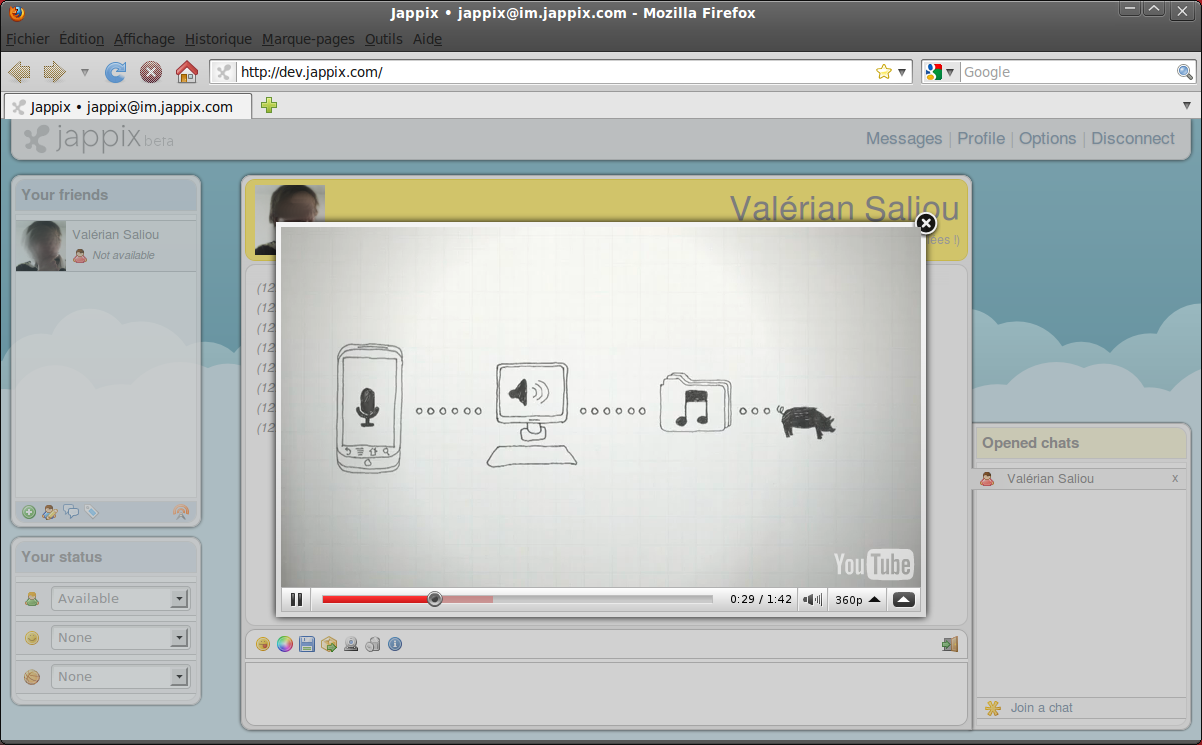Mute the video with the speaker icon
This screenshot has height=745, width=1202.
tap(812, 600)
